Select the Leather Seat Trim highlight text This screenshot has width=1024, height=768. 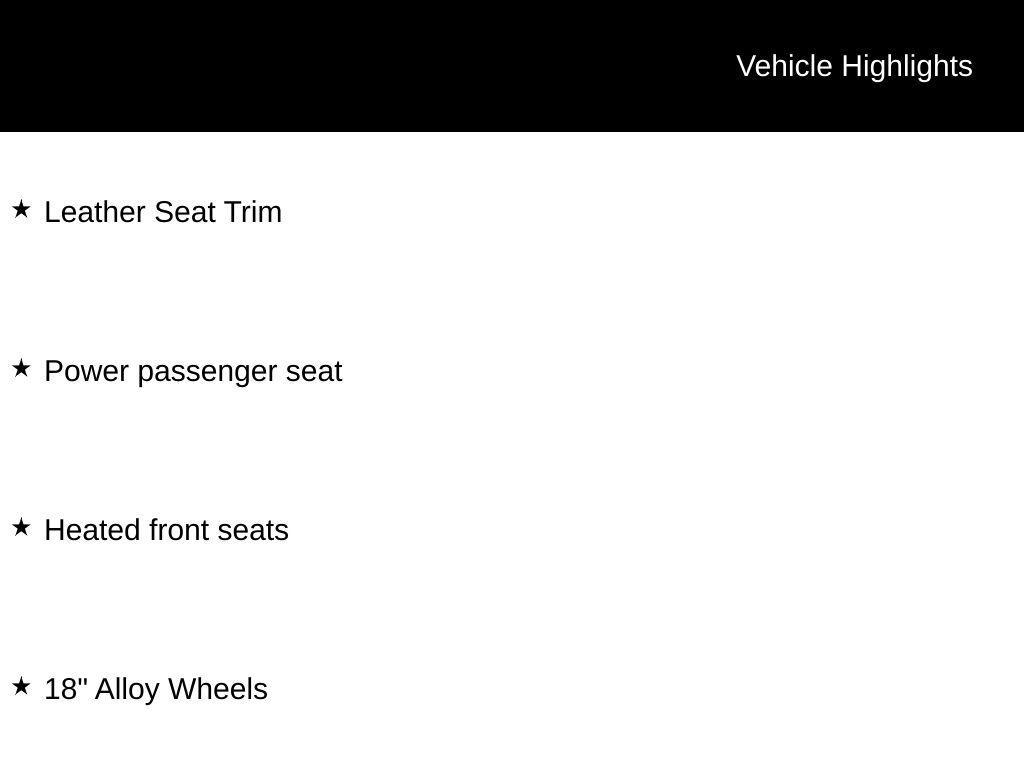(x=163, y=212)
